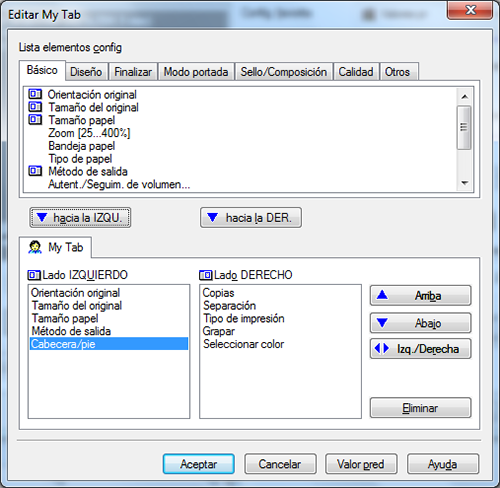Screen dimensions: 500x488
Task: Select Zoom [25...400%] in config list
Action: (x=89, y=133)
